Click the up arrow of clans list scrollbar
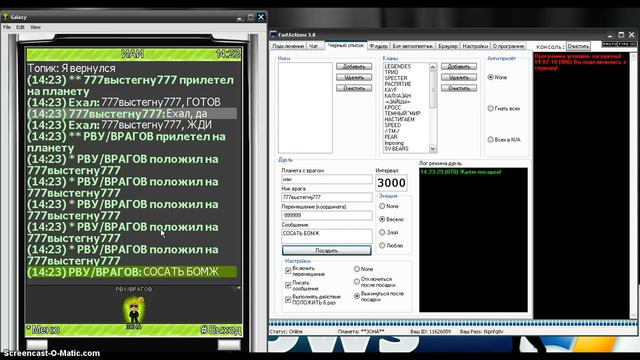This screenshot has height=360, width=640. [433, 67]
